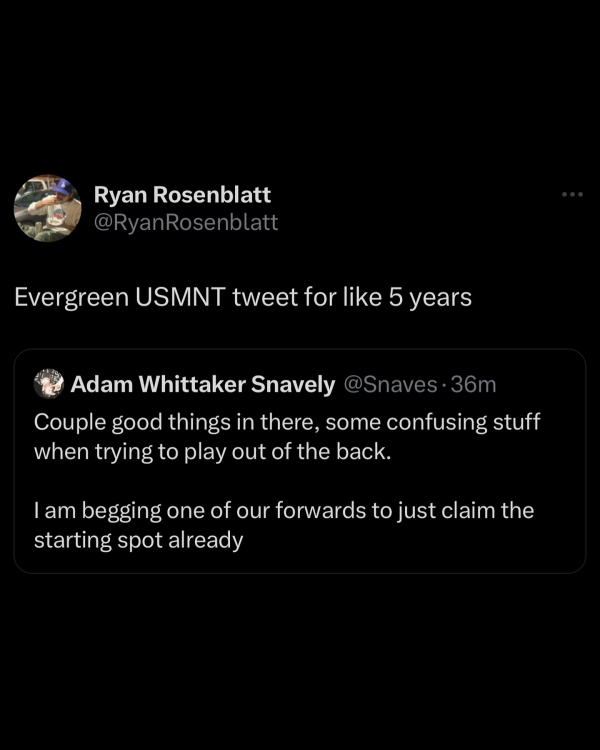Click the word "tweet" in main post

pos(262,298)
